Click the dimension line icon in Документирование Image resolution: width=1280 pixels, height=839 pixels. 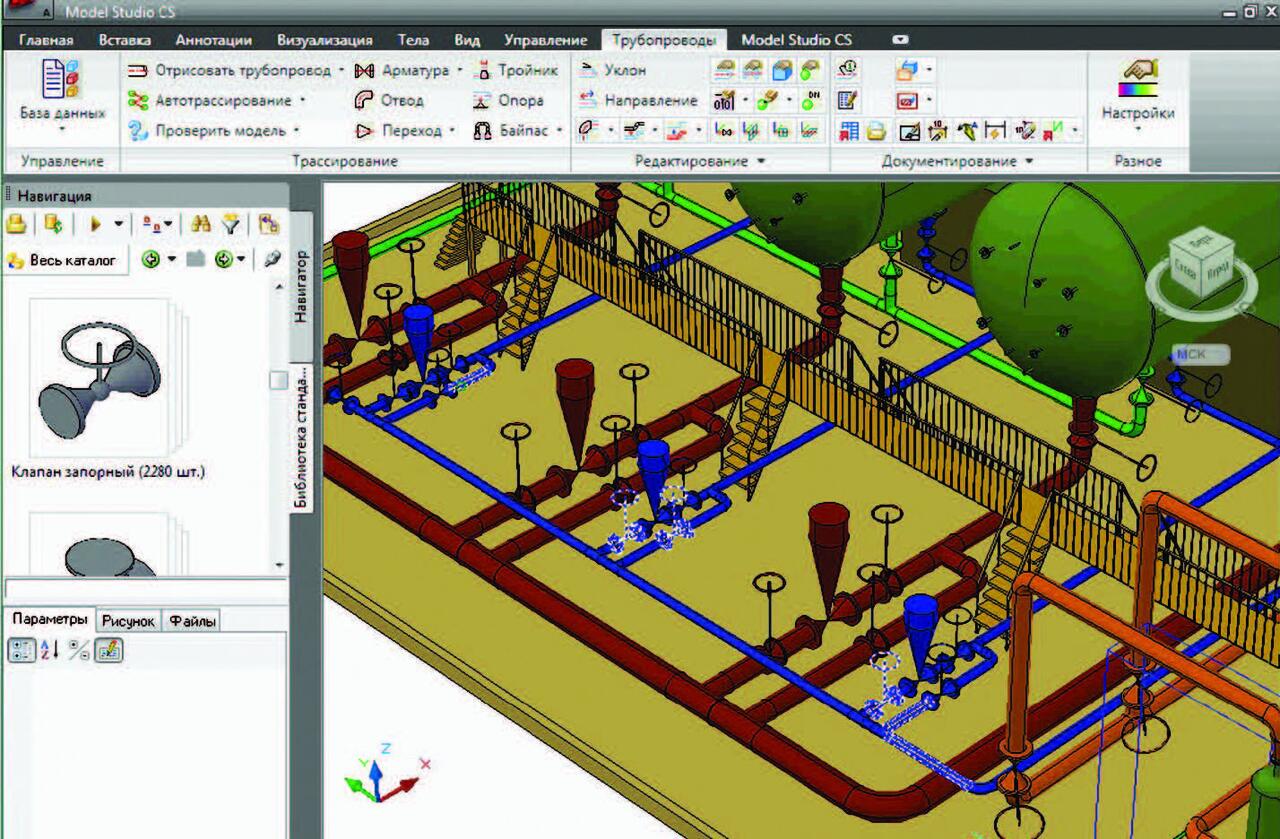(994, 130)
